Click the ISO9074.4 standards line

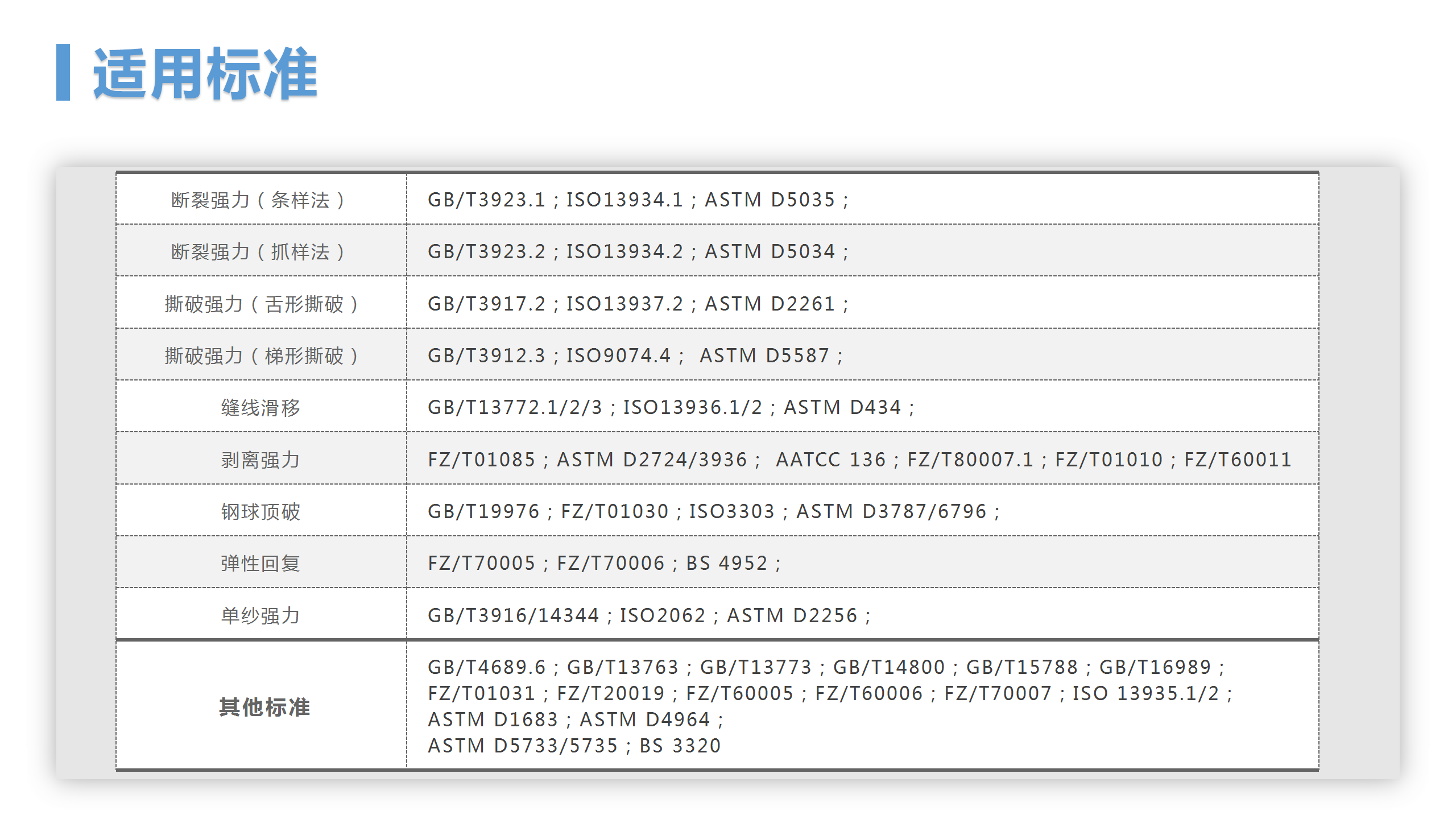pos(618,355)
